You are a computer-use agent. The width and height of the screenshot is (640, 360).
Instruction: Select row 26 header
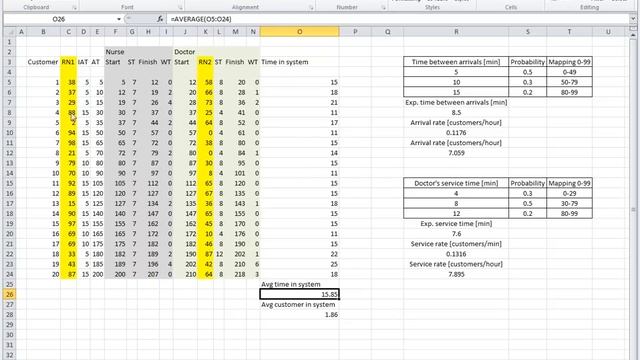[10, 294]
